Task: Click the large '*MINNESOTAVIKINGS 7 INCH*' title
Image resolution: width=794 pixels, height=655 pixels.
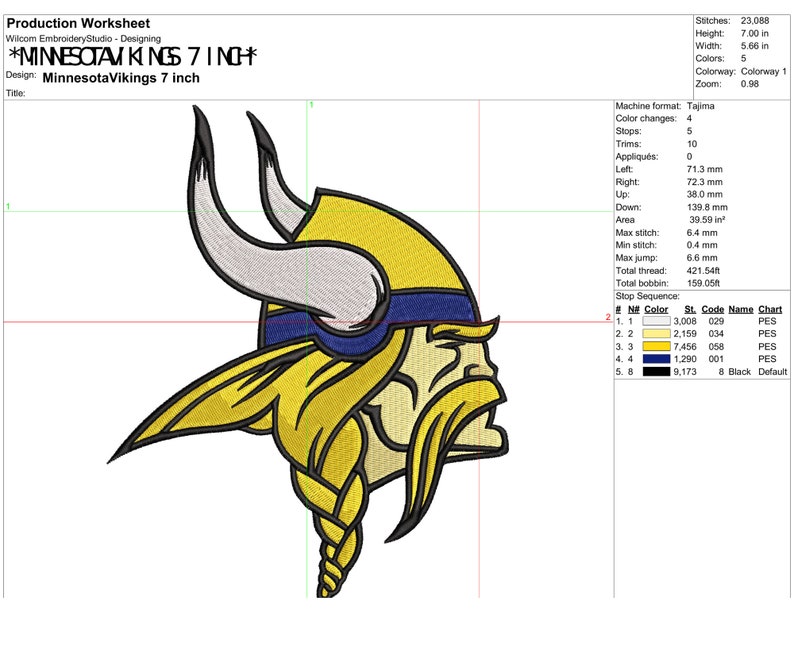Action: (133, 57)
